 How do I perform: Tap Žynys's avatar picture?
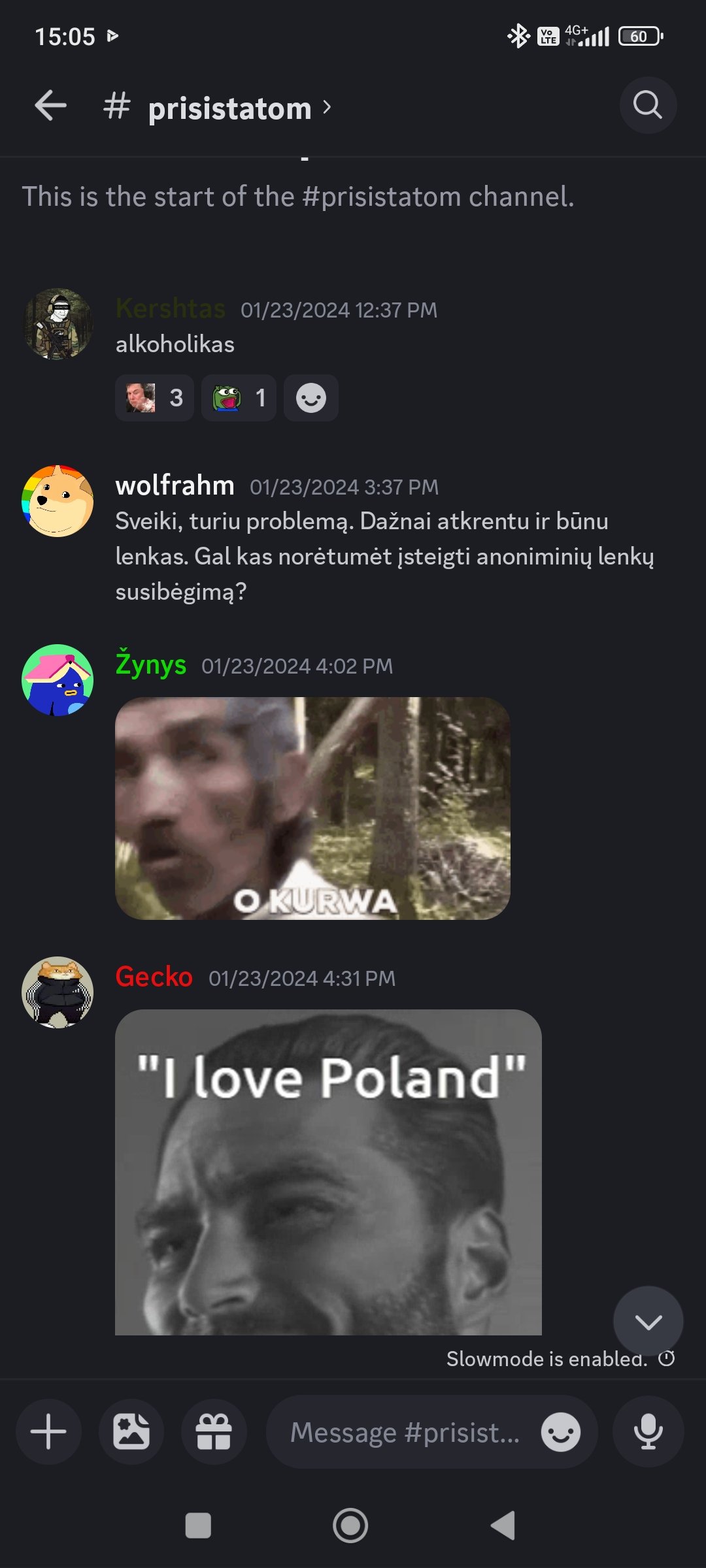58,680
